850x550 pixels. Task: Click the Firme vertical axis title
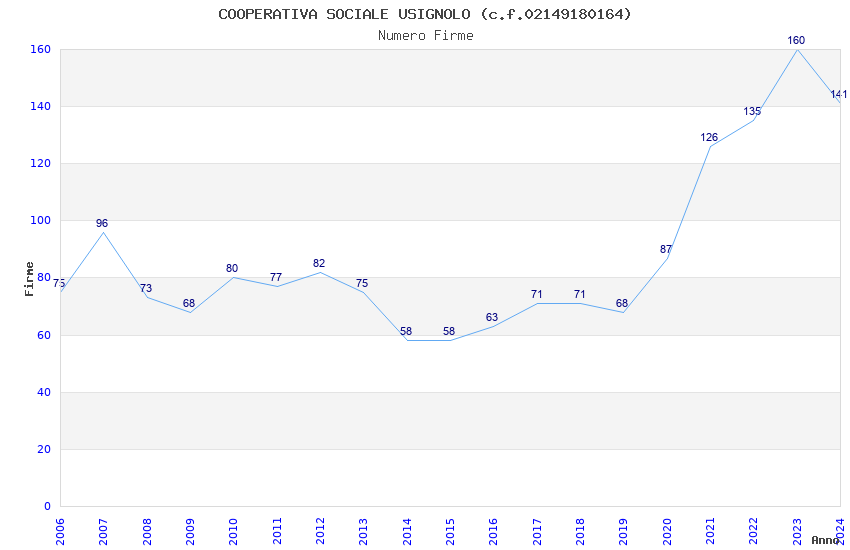coord(29,279)
